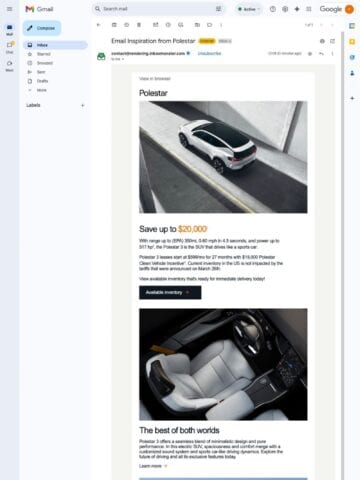Click 'The best of both worlds' heading

179,430
